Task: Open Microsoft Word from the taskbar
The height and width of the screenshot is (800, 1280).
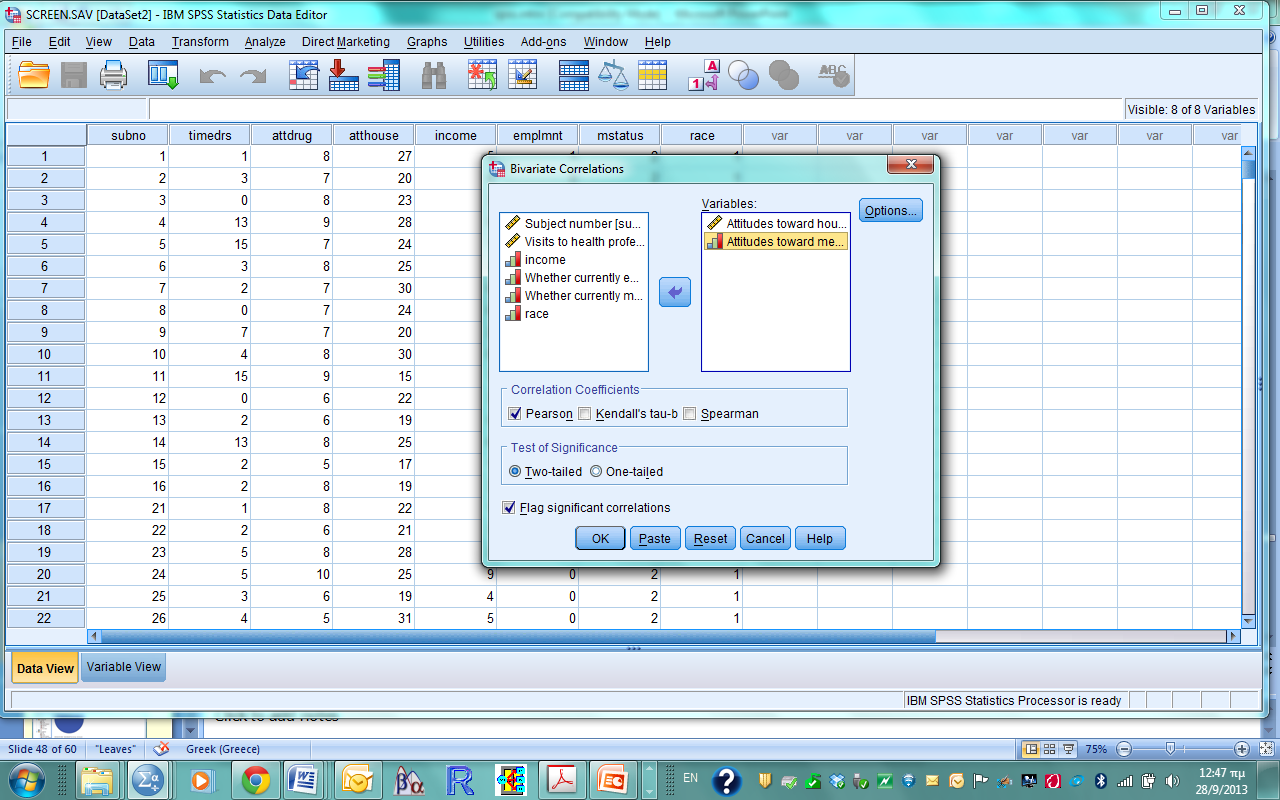Action: coord(303,780)
